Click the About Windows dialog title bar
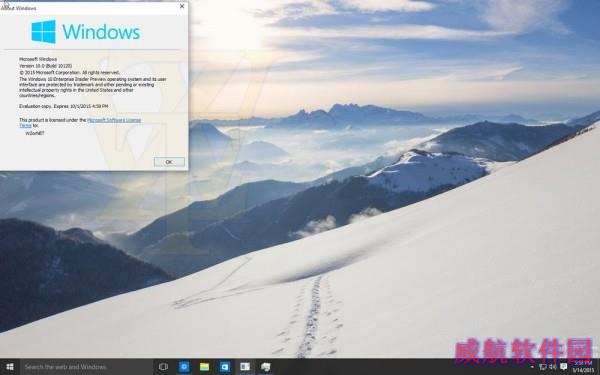 click(x=92, y=7)
